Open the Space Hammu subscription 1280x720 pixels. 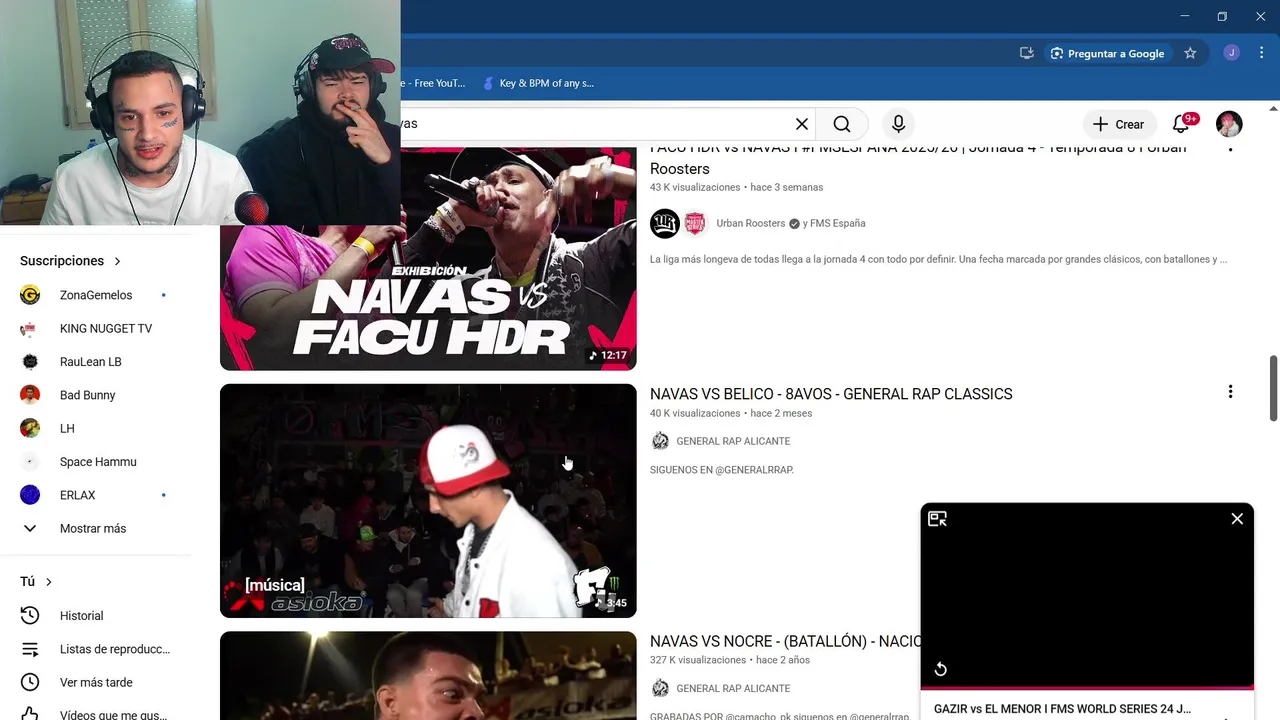coord(96,462)
